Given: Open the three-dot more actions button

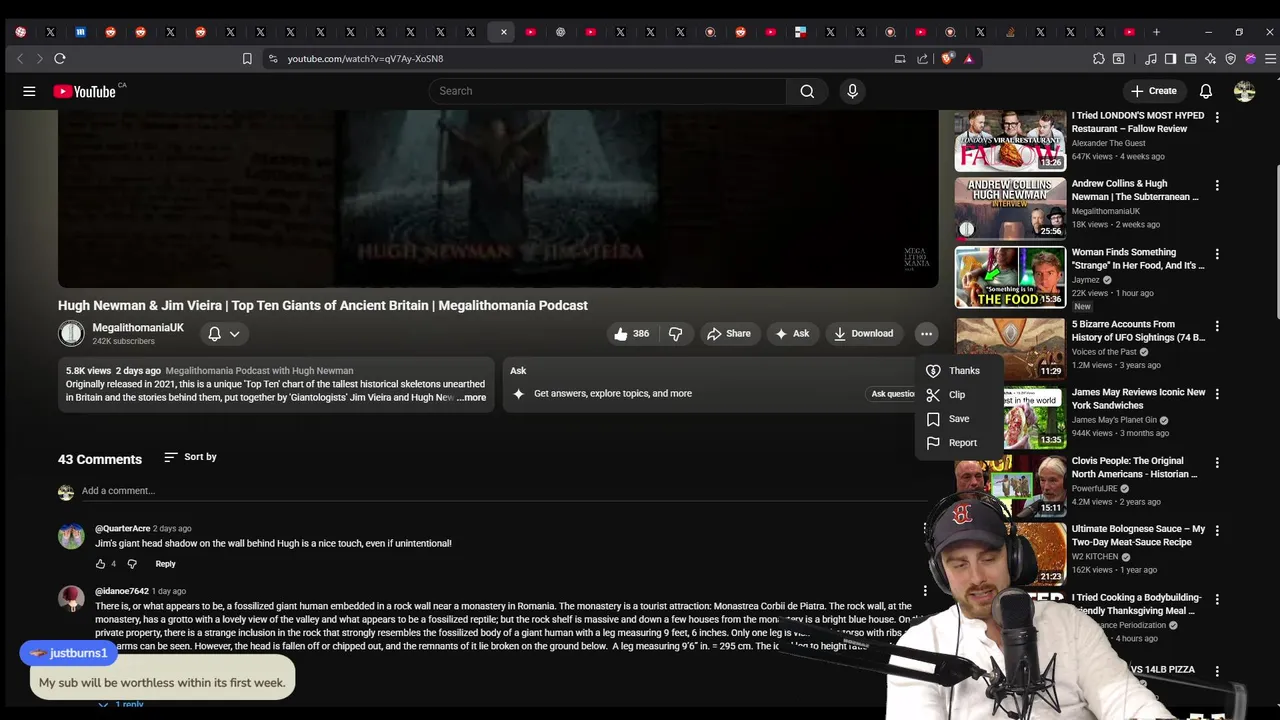Looking at the screenshot, I should [x=926, y=334].
